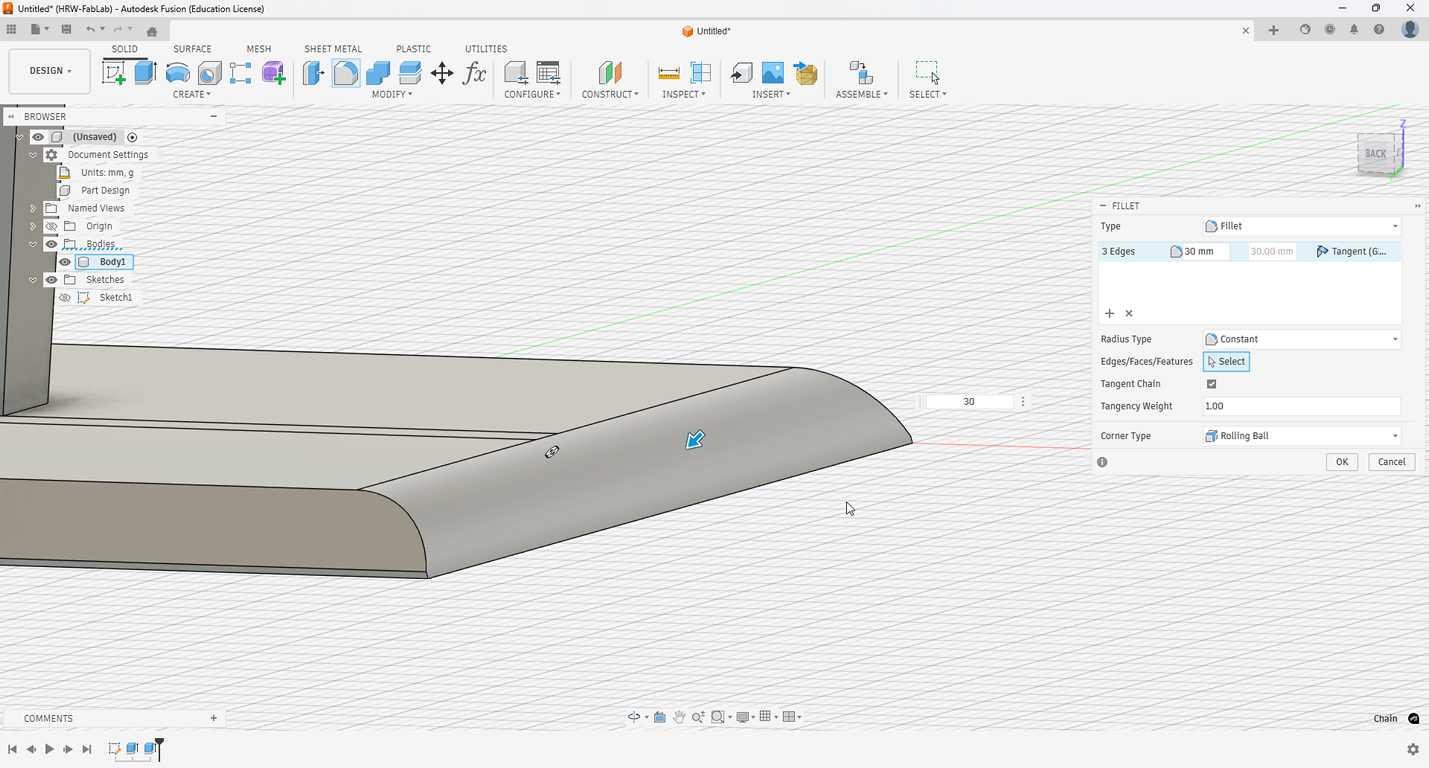Viewport: 1429px width, 768px height.
Task: Choose the Extrude tool
Action: click(146, 72)
